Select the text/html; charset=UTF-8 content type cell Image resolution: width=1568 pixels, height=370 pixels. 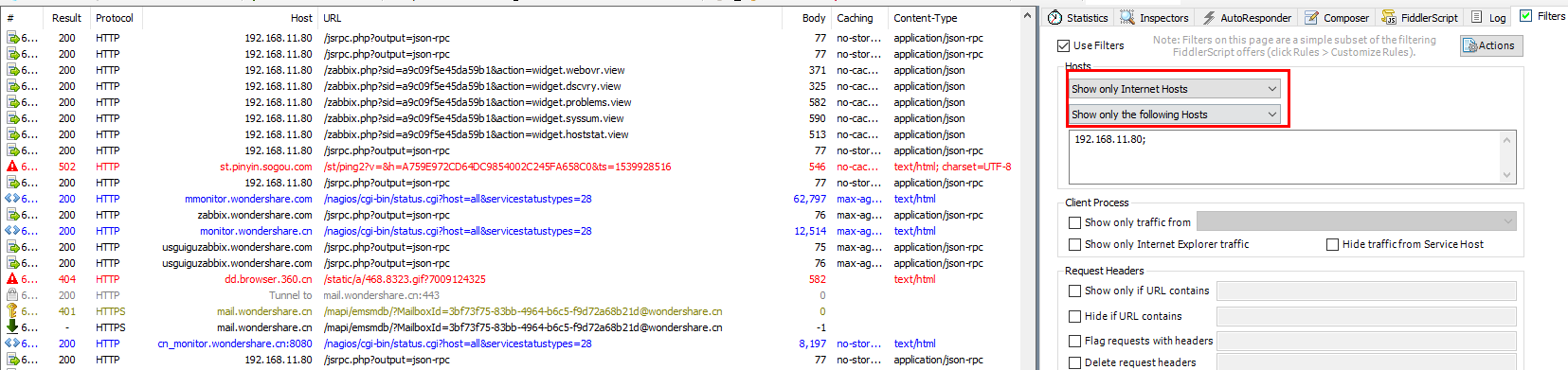[x=952, y=167]
